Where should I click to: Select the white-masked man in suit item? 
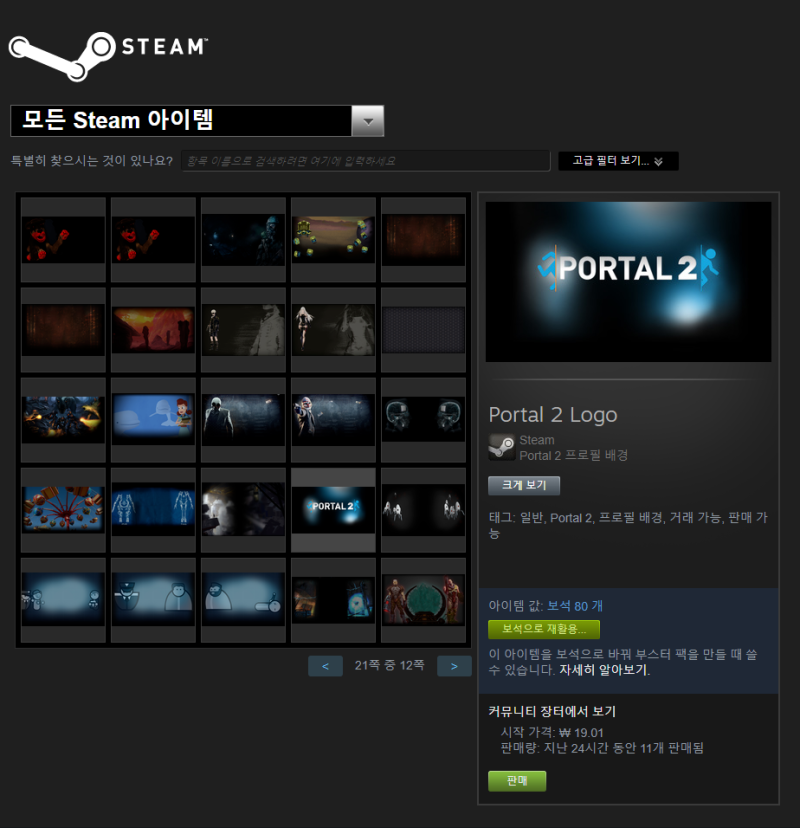point(243,420)
